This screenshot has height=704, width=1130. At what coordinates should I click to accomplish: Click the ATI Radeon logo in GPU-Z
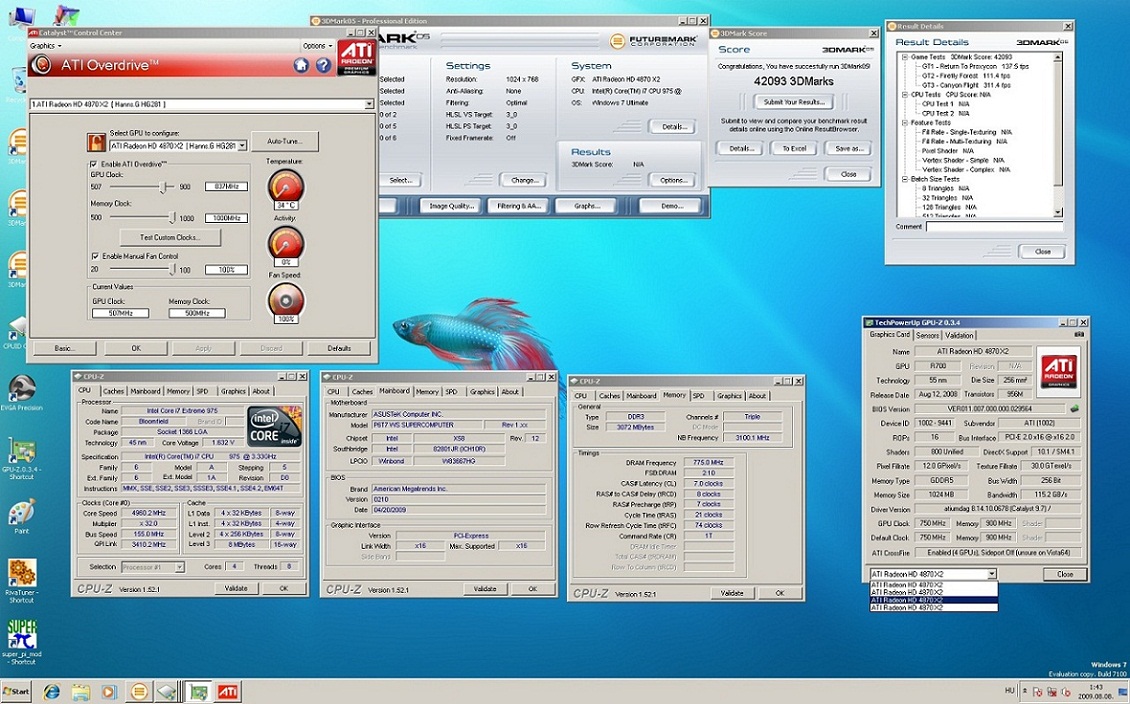[1058, 372]
